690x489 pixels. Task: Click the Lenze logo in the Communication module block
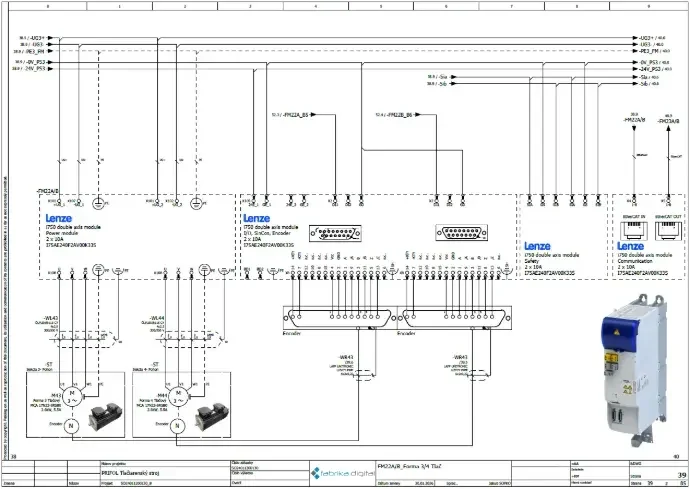pos(631,246)
